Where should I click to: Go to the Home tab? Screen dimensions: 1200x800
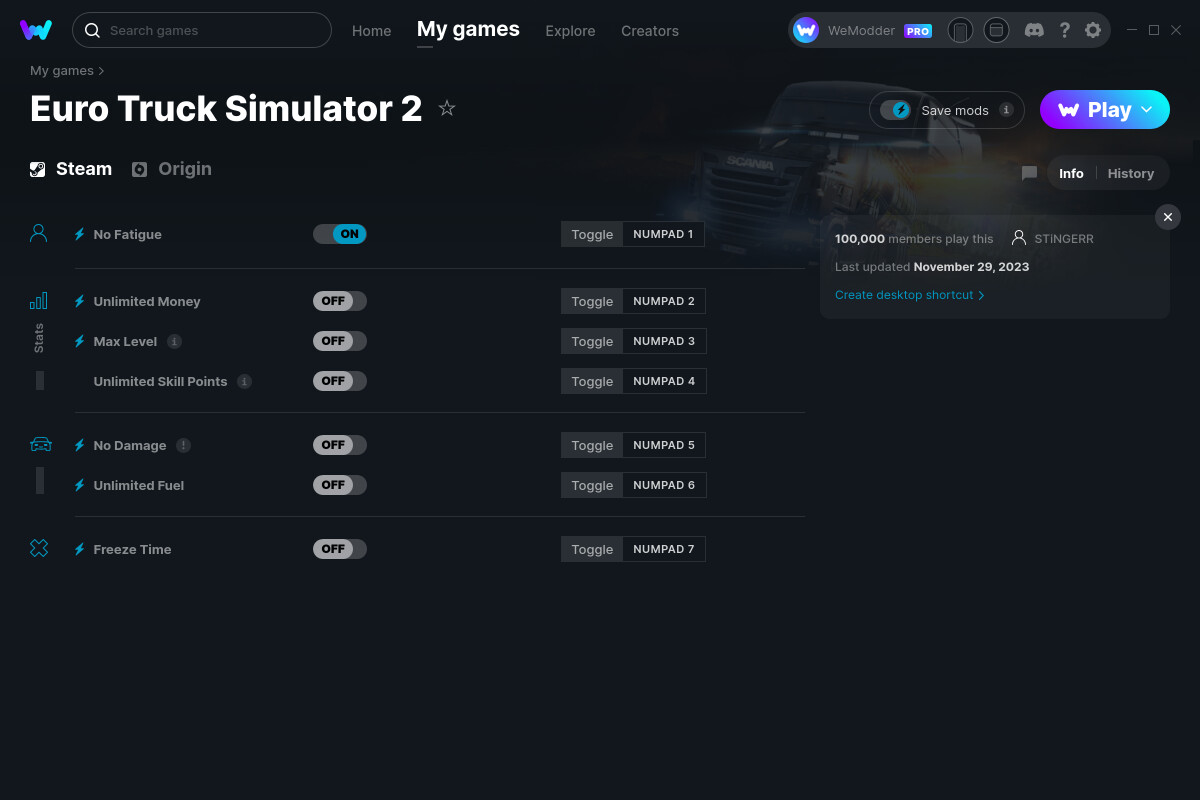(x=372, y=31)
